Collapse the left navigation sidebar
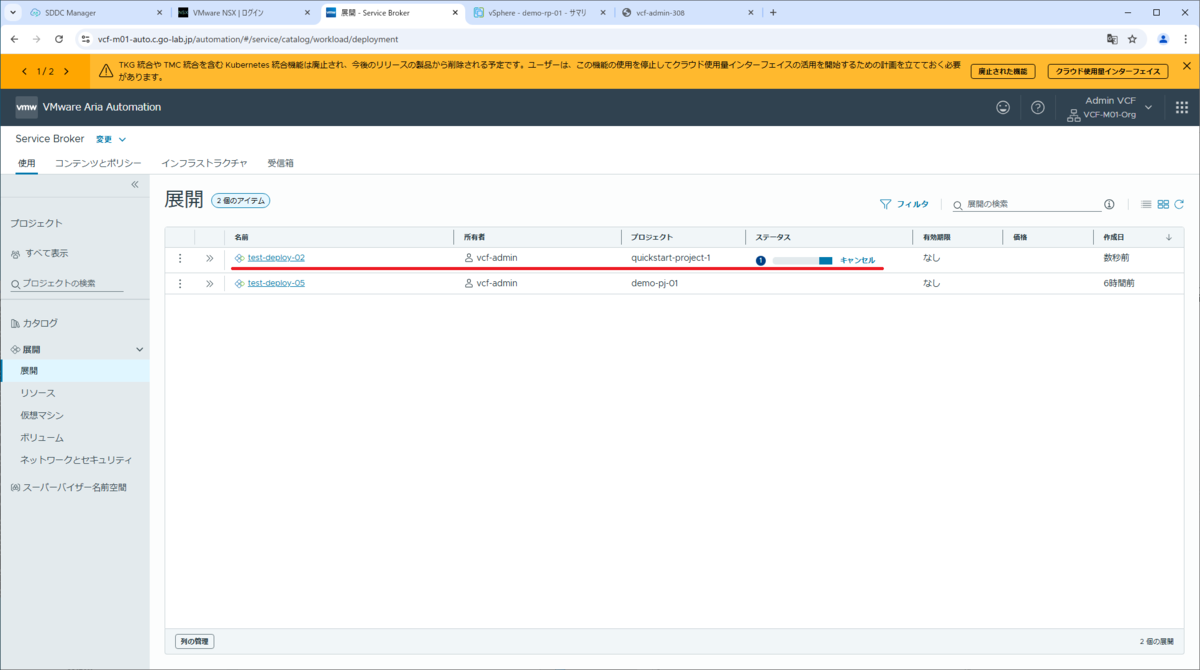Image resolution: width=1200 pixels, height=670 pixels. (x=135, y=184)
